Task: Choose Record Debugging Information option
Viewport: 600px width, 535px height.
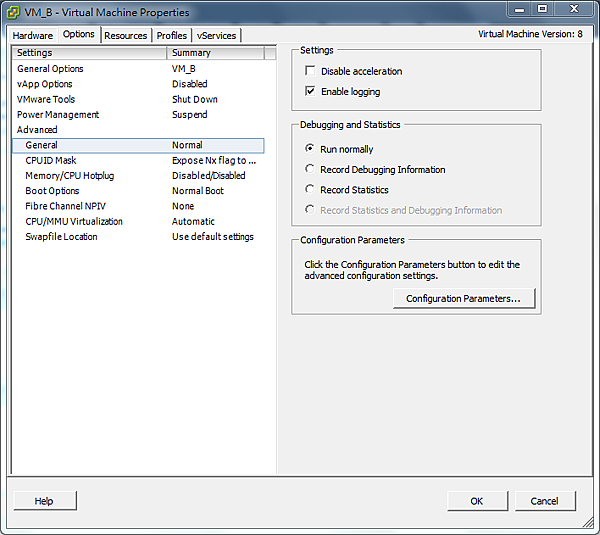Action: tap(310, 170)
